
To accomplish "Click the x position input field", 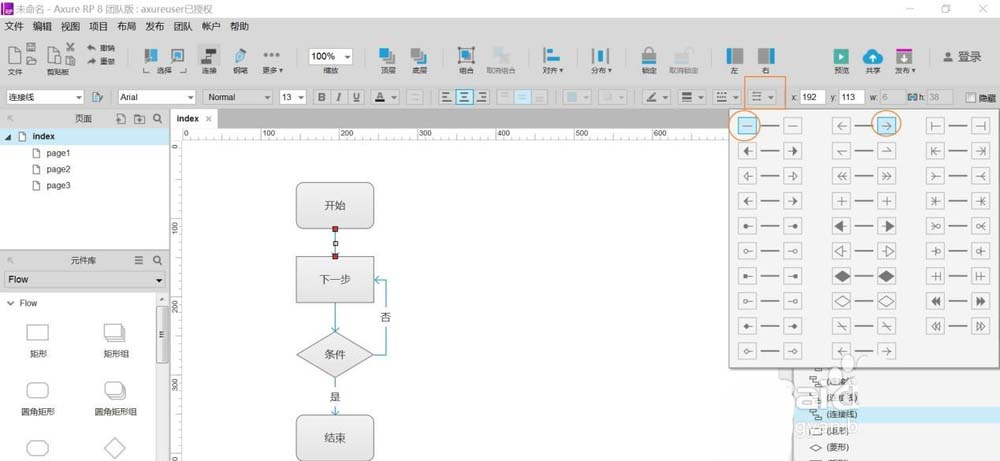I will (x=812, y=97).
